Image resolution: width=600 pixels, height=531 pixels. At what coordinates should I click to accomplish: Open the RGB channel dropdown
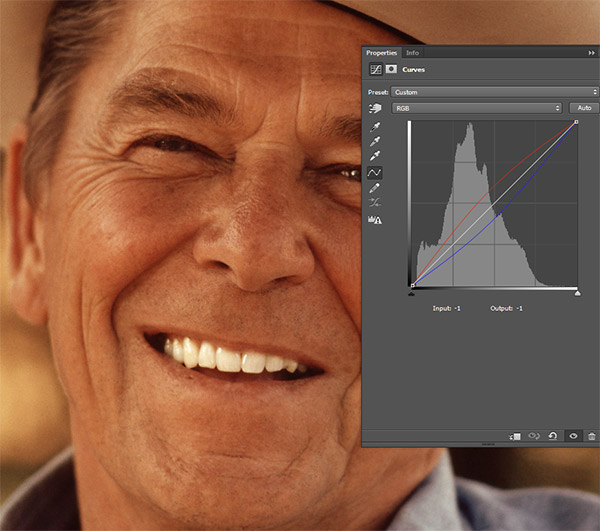tap(476, 108)
